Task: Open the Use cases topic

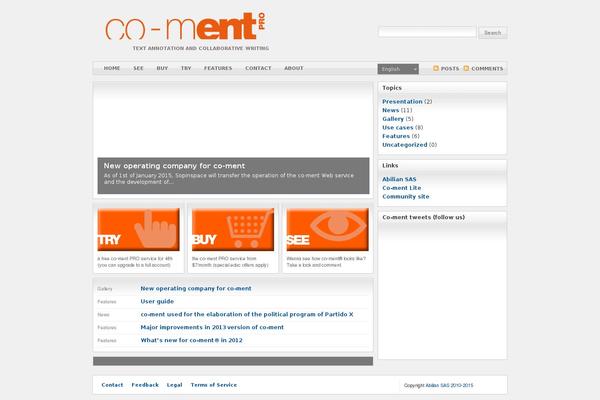Action: 398,127
